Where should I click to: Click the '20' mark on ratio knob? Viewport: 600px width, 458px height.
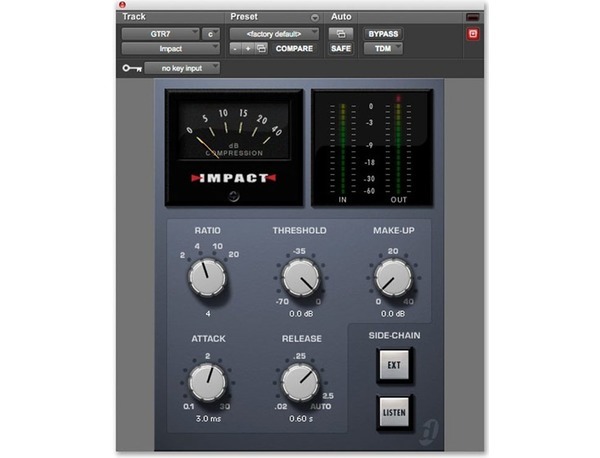click(x=233, y=254)
